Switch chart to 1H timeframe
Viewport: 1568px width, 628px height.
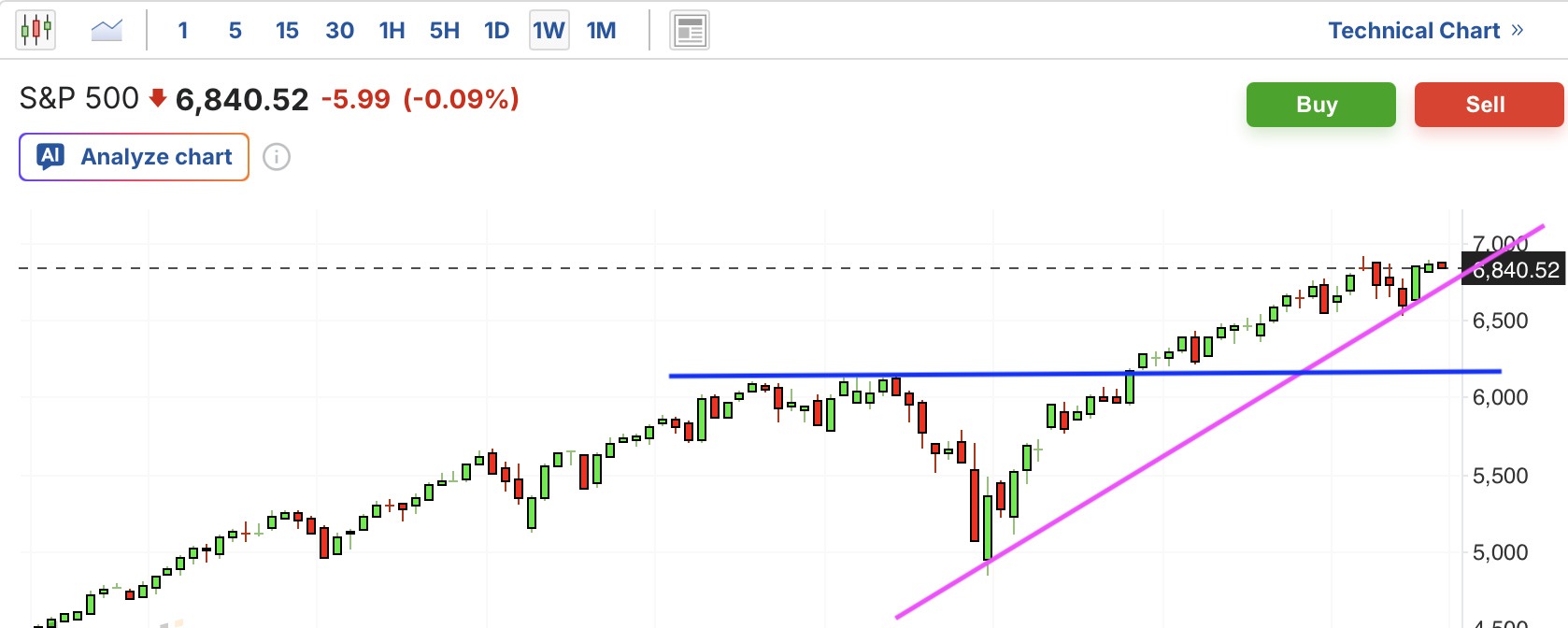click(392, 31)
